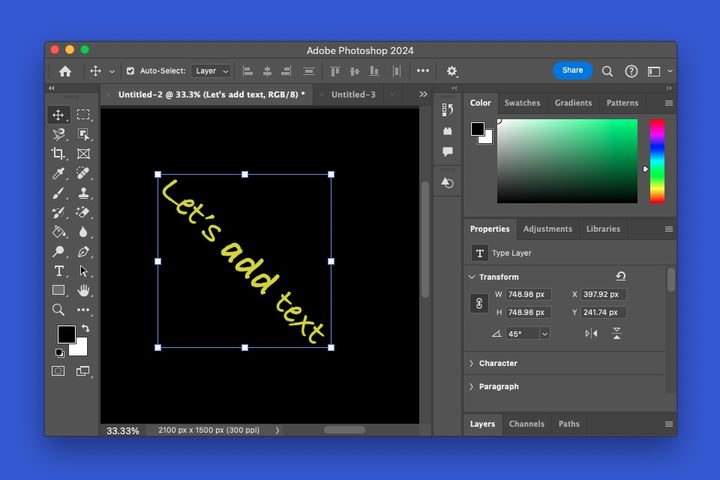This screenshot has width=720, height=480.
Task: Toggle the Auto-Select checkbox
Action: [130, 71]
